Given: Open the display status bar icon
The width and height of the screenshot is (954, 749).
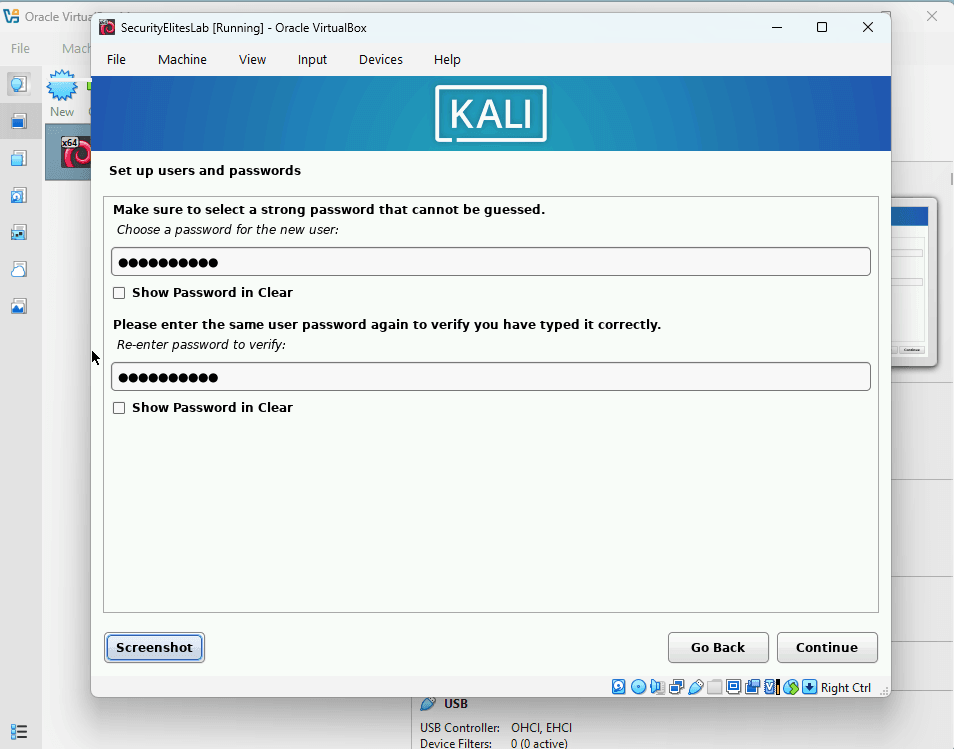Looking at the screenshot, I should [x=733, y=687].
